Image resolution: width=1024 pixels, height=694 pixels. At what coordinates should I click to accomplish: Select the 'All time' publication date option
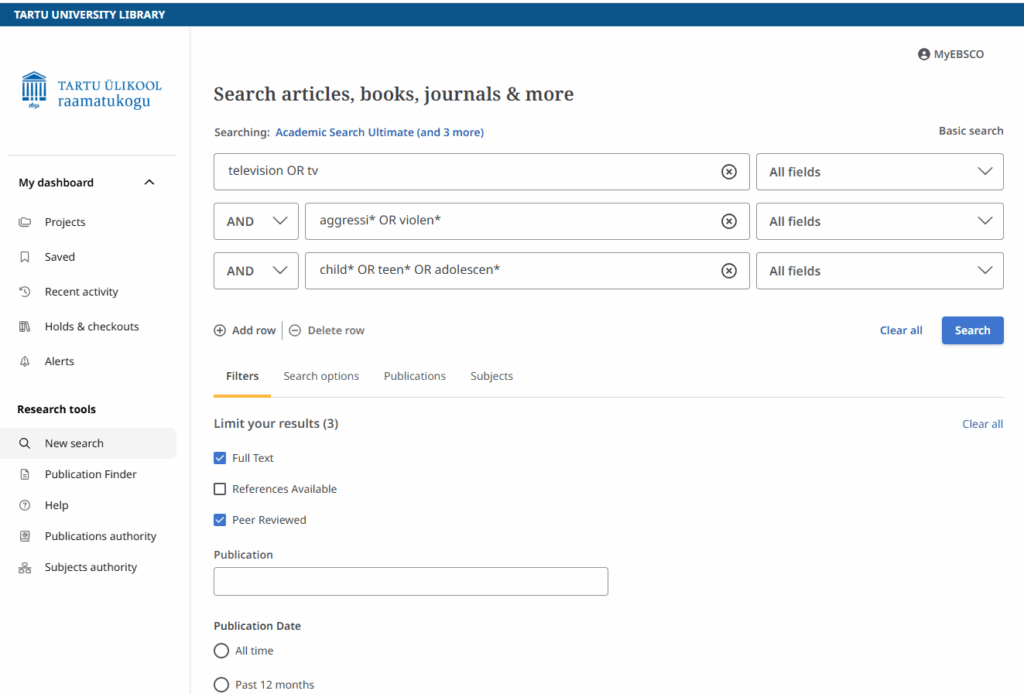tap(222, 651)
